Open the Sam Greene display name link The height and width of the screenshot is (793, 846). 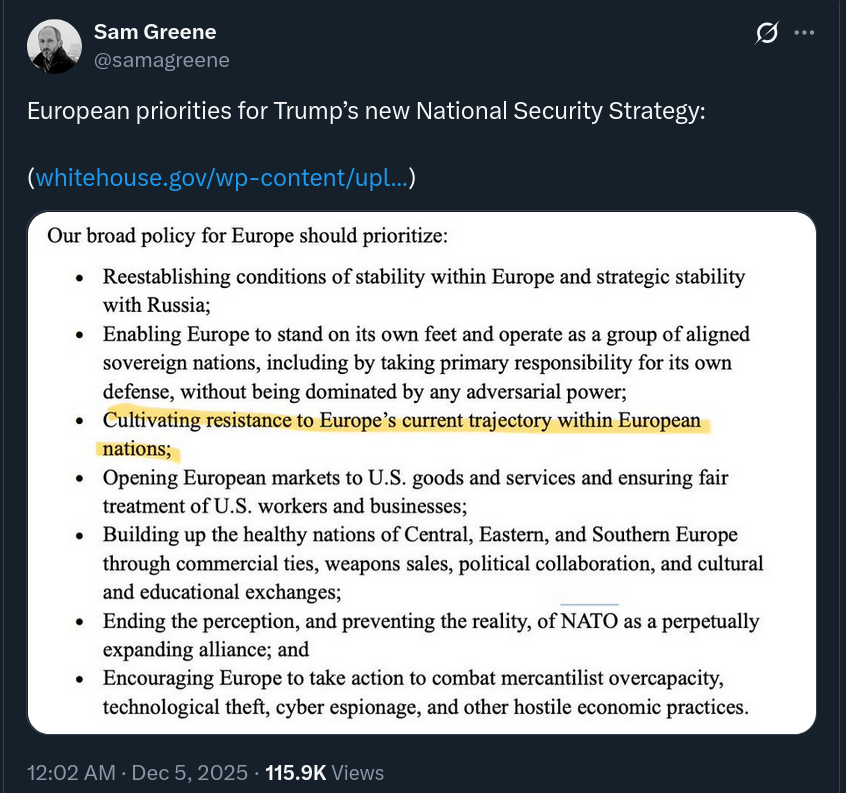[x=155, y=32]
